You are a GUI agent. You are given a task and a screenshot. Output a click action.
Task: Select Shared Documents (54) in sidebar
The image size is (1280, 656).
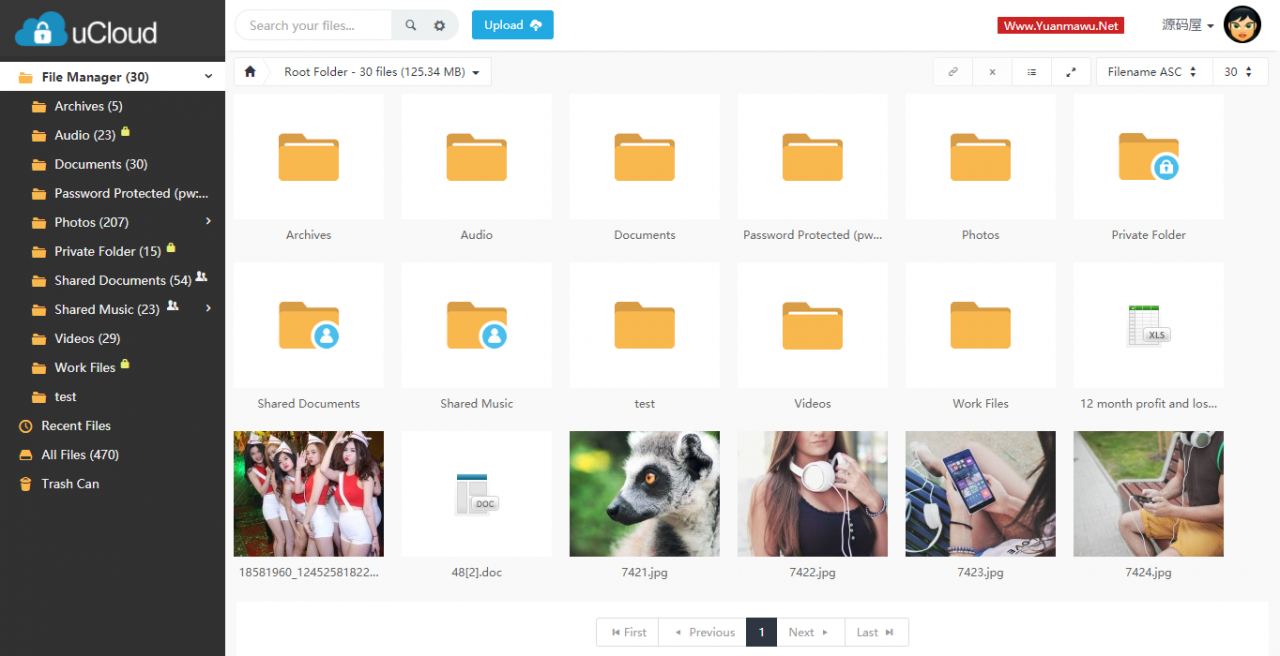click(123, 280)
